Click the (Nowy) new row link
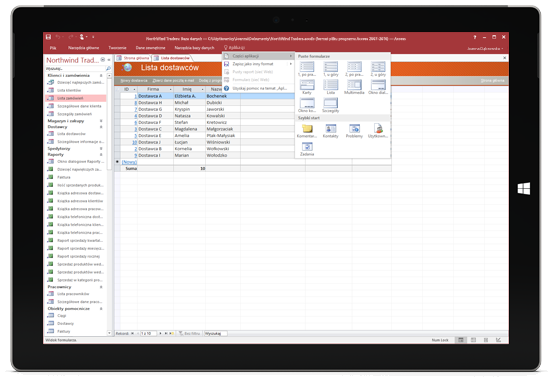Image resolution: width=554 pixels, height=383 pixels. 129,162
